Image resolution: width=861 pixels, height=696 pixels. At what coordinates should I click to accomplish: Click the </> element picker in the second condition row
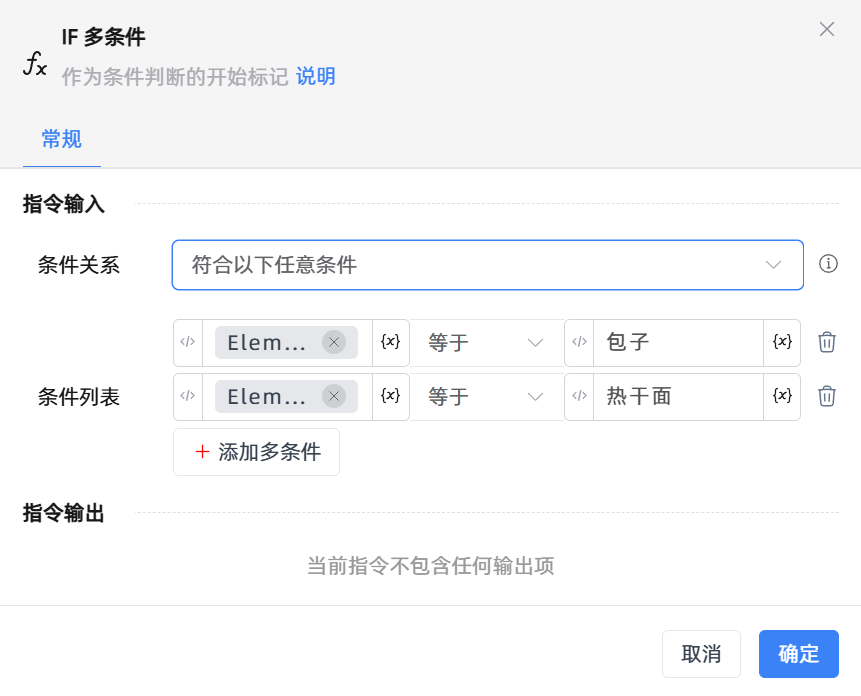point(187,396)
